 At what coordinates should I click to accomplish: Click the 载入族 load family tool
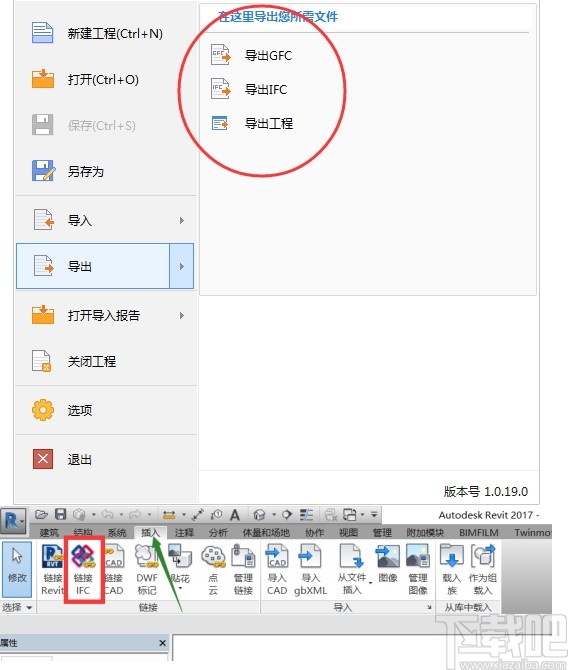[x=452, y=570]
